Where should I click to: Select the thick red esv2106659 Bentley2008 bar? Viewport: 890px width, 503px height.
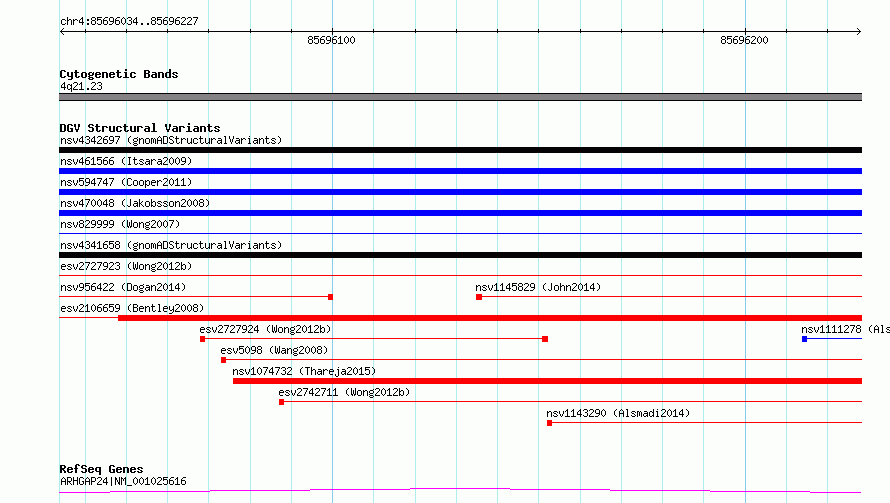point(490,318)
